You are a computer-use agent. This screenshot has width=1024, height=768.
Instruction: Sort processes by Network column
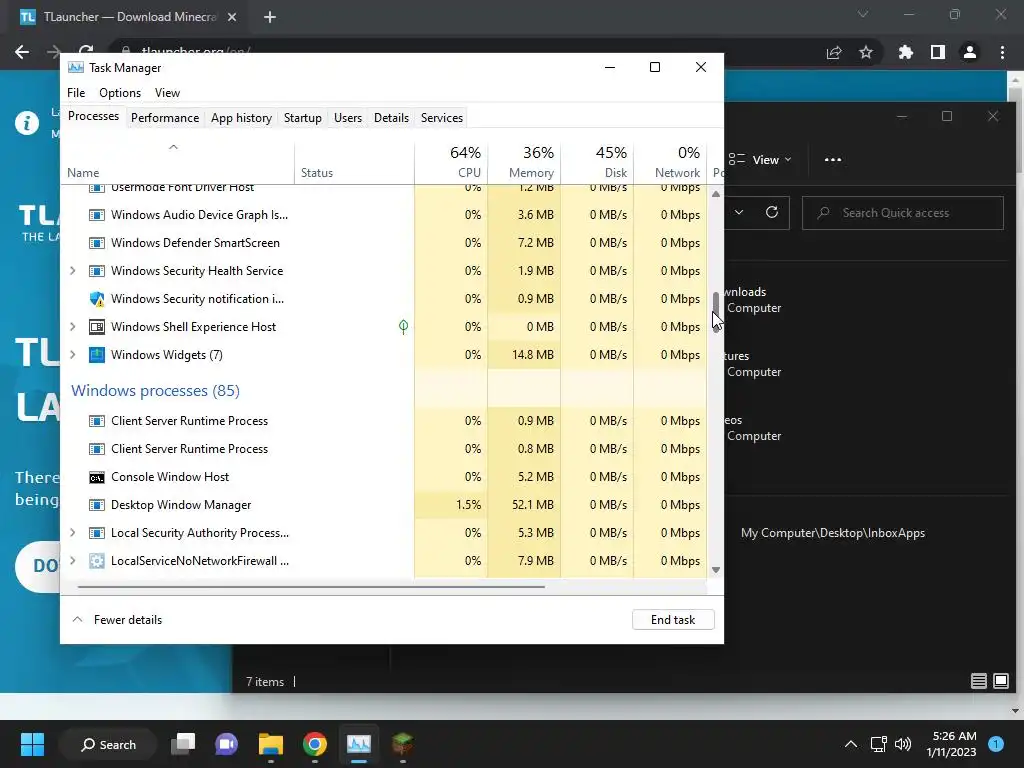pyautogui.click(x=670, y=161)
